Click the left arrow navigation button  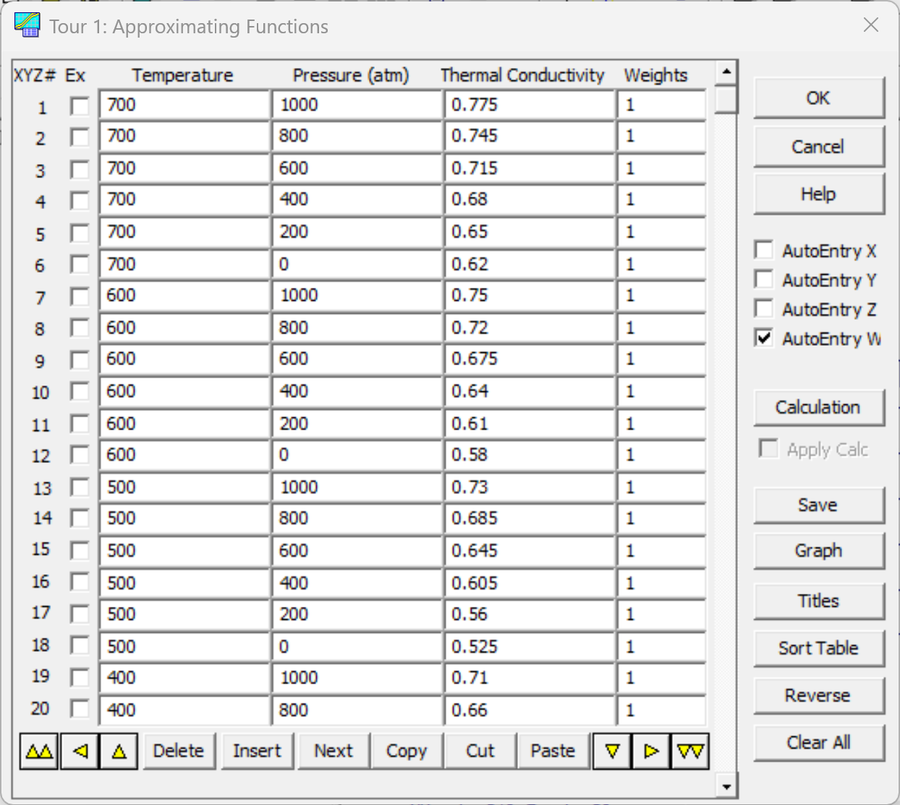(x=80, y=751)
